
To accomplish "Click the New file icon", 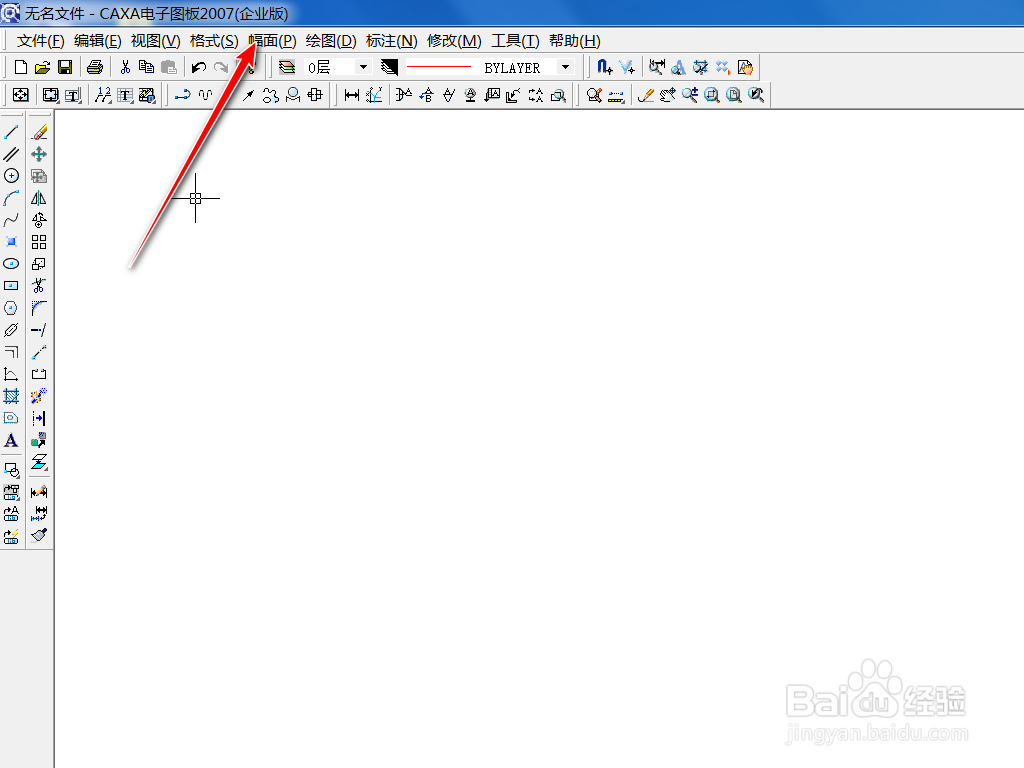I will point(21,67).
